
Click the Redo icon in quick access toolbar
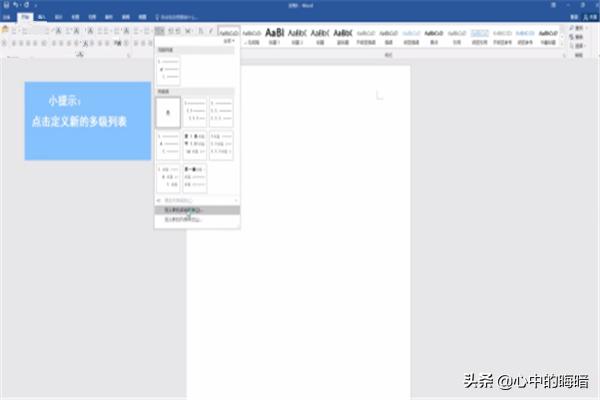[x=26, y=5]
